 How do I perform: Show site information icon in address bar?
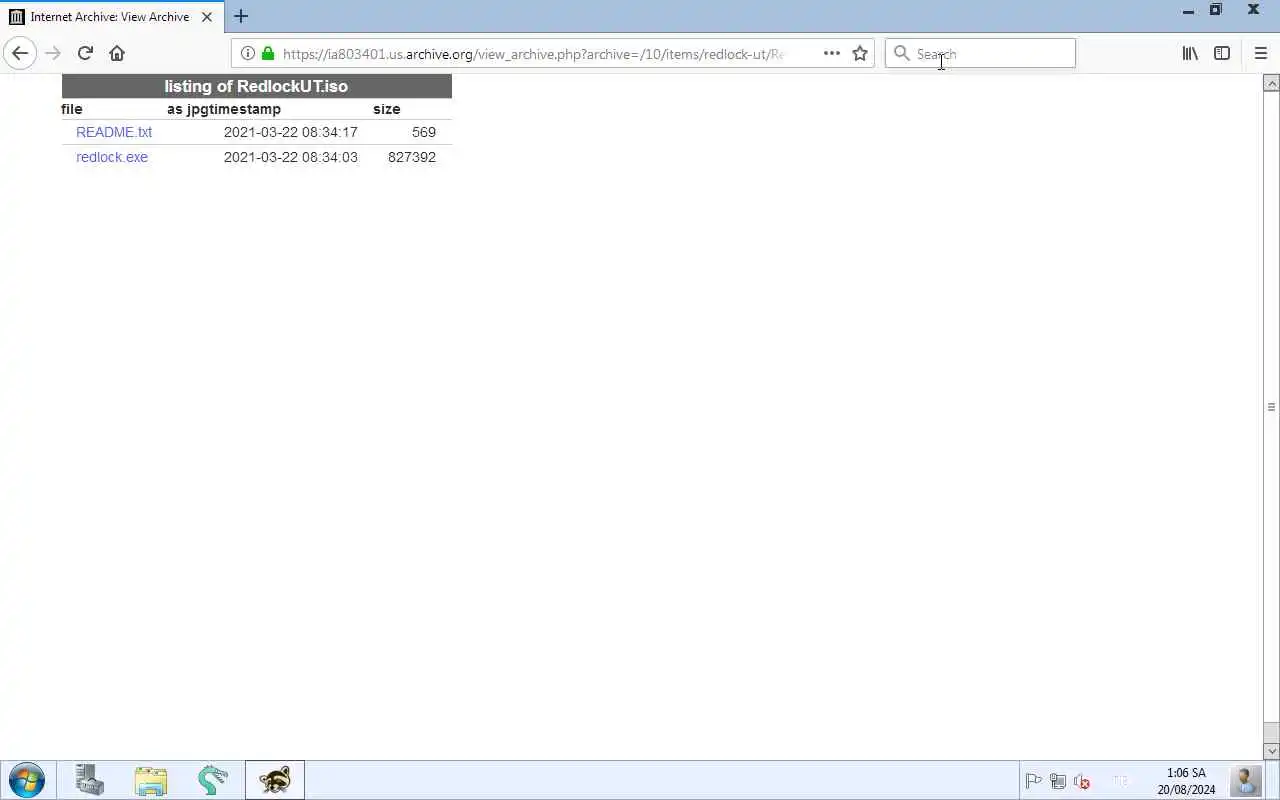[x=247, y=53]
